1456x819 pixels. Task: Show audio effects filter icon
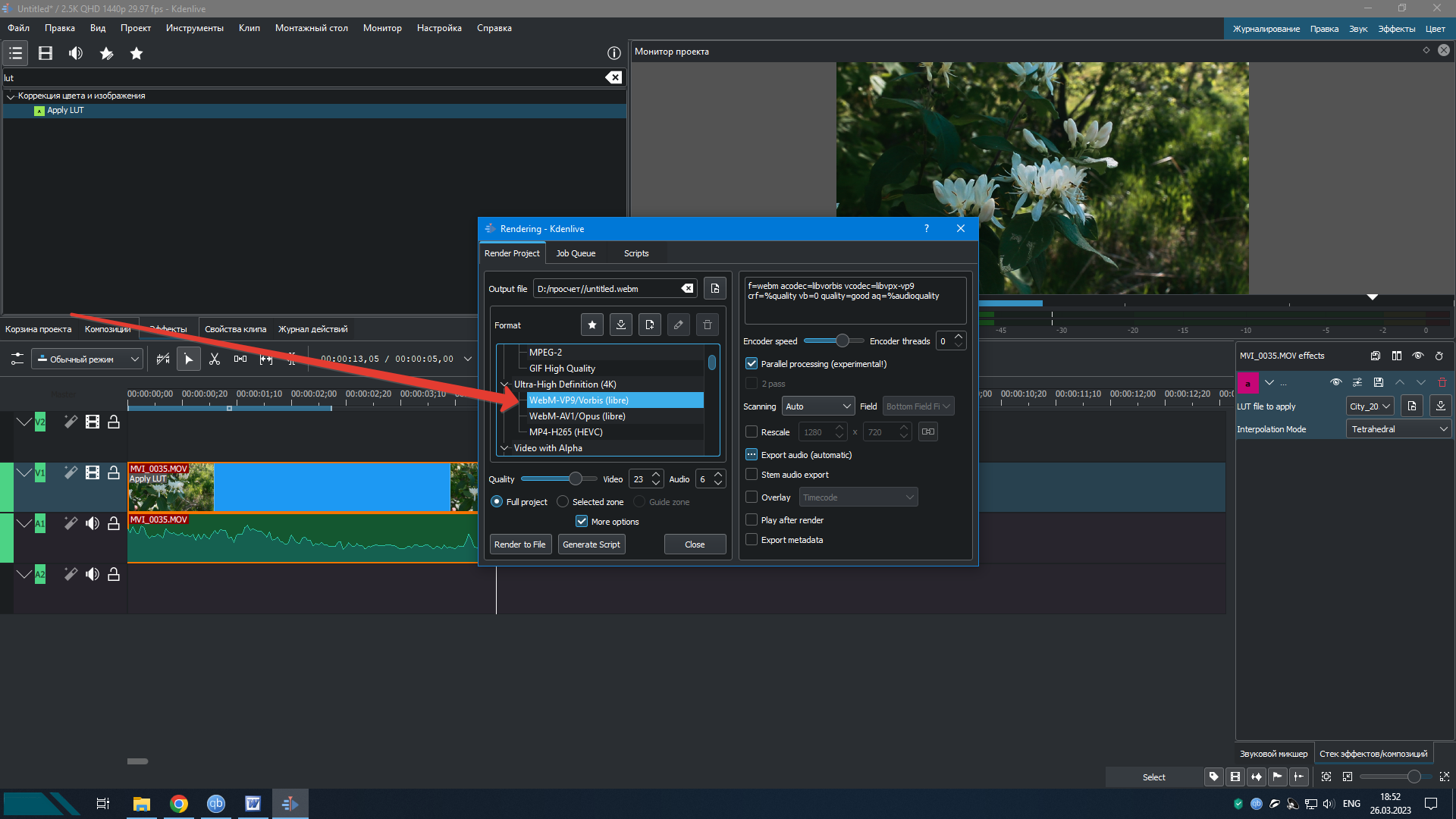pos(76,53)
